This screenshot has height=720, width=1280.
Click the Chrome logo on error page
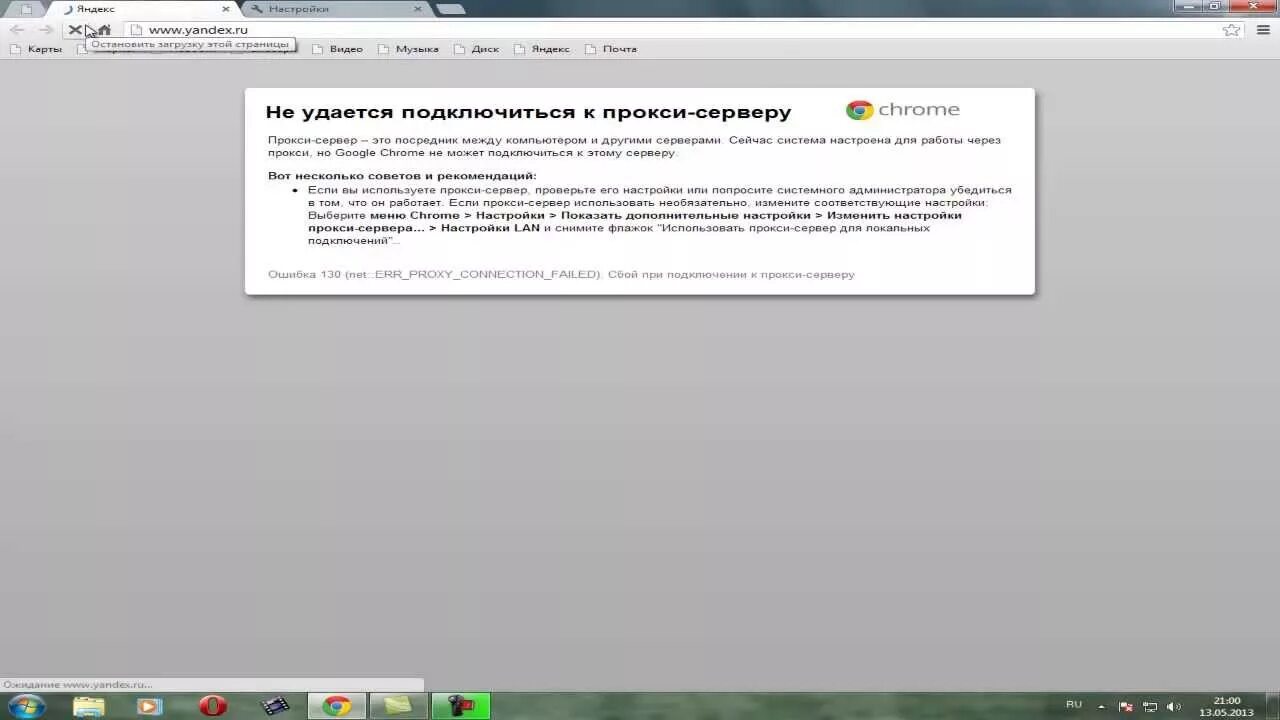(x=902, y=110)
